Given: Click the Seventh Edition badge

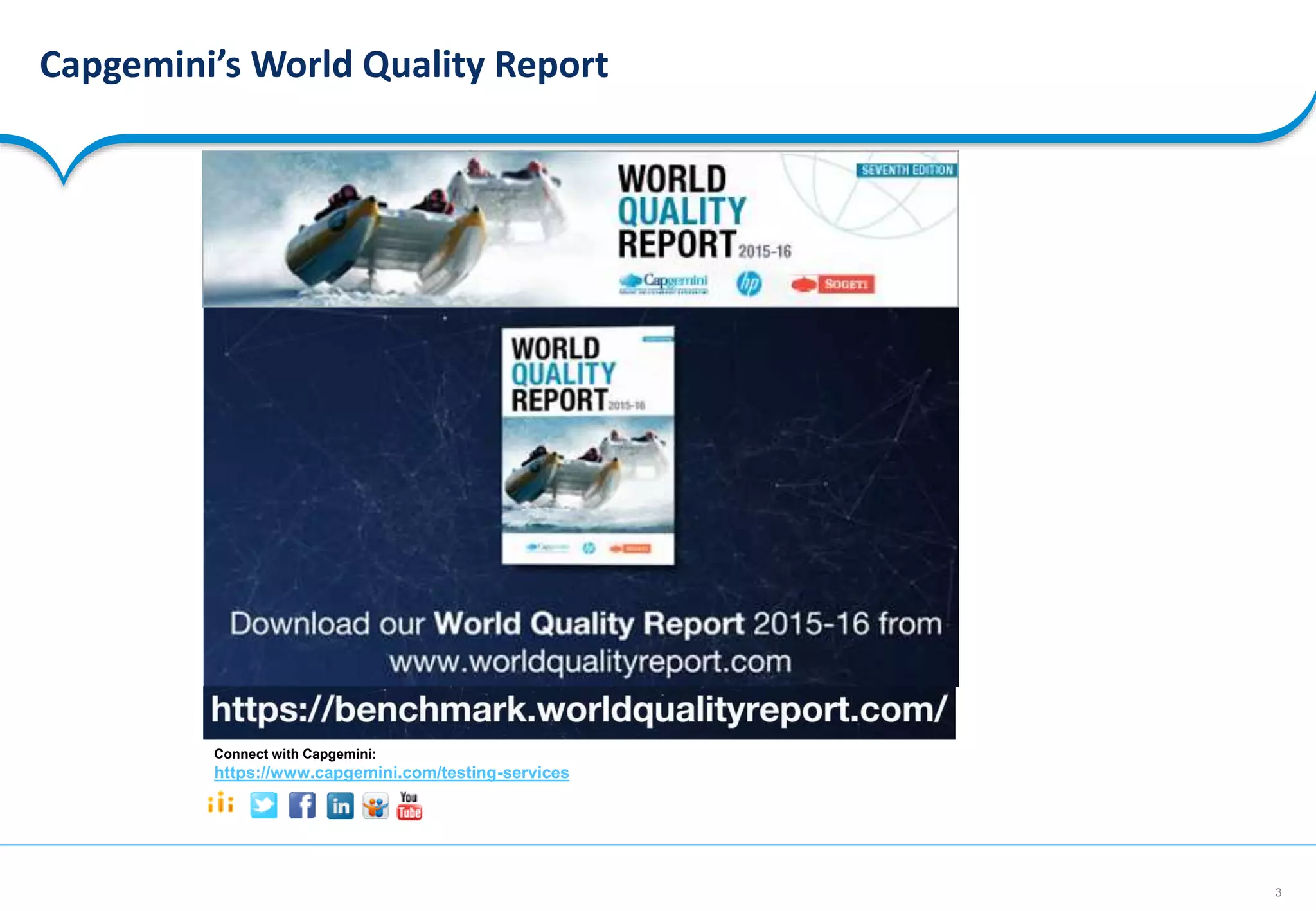Looking at the screenshot, I should point(907,170).
